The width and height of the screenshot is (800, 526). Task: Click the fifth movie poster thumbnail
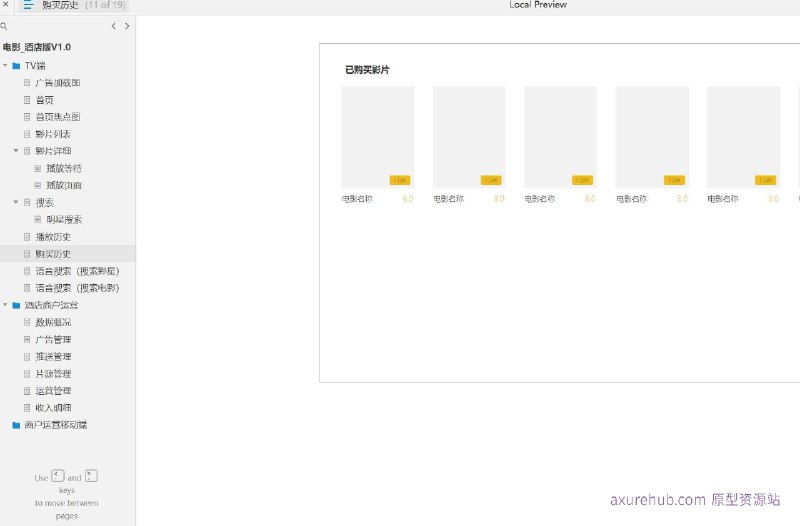[x=743, y=138]
